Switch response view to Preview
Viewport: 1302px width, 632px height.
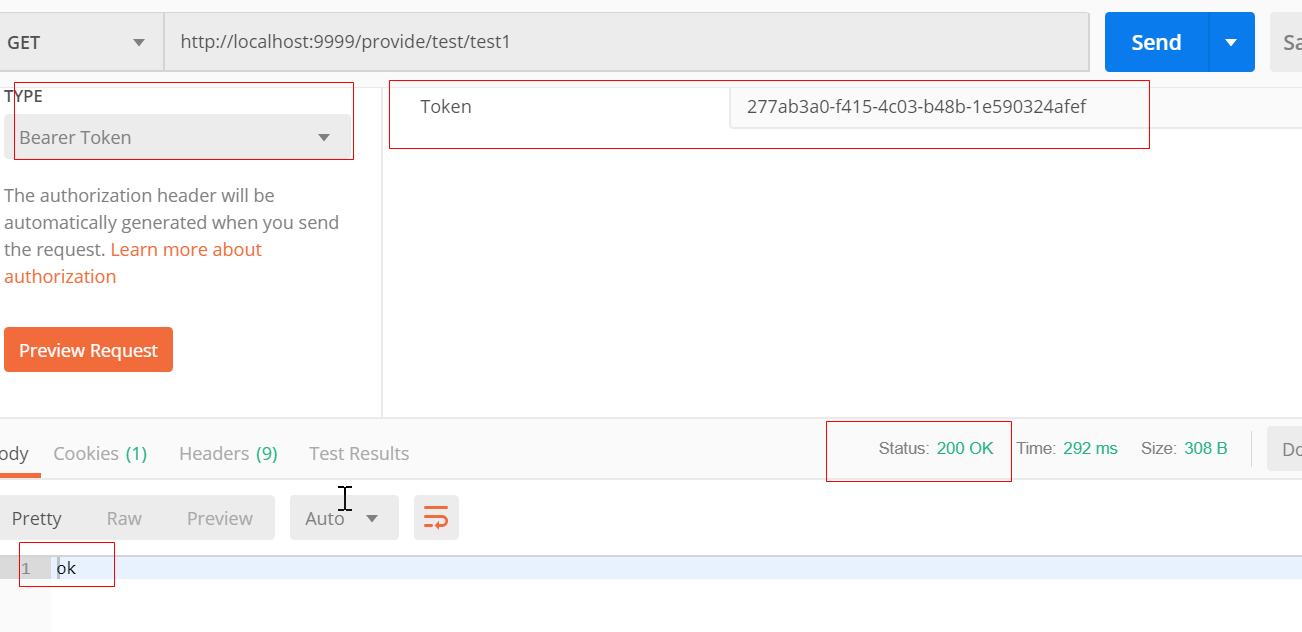coord(219,517)
